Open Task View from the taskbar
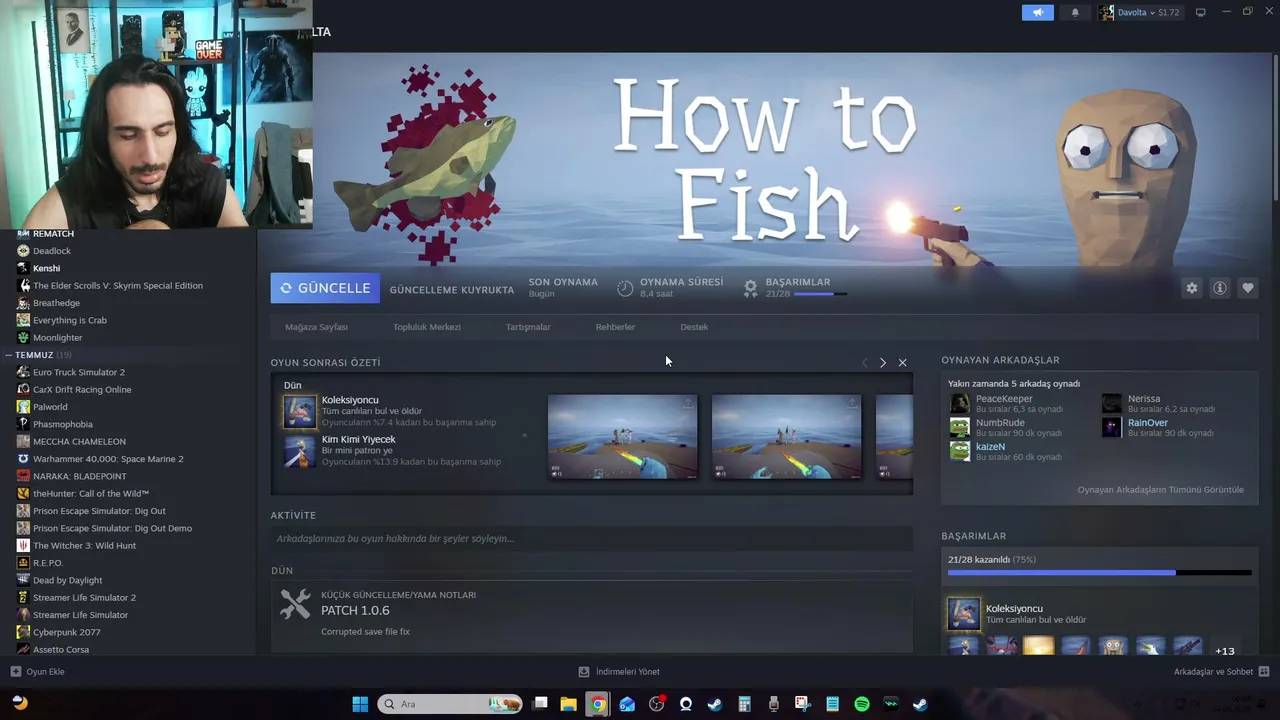Screen dimensions: 1280x720 pyautogui.click(x=540, y=704)
